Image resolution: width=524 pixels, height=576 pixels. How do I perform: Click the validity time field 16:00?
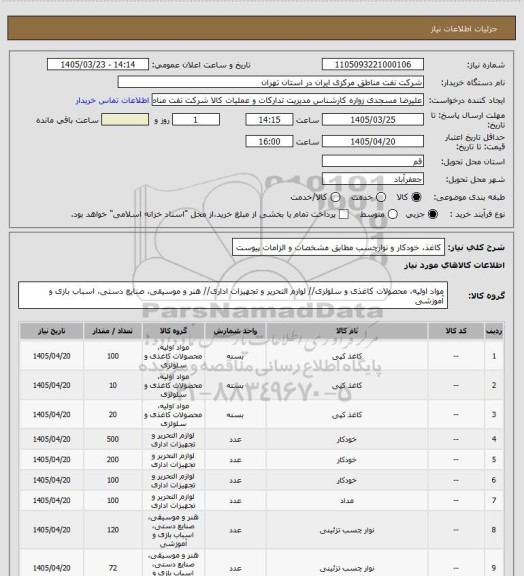pyautogui.click(x=269, y=141)
